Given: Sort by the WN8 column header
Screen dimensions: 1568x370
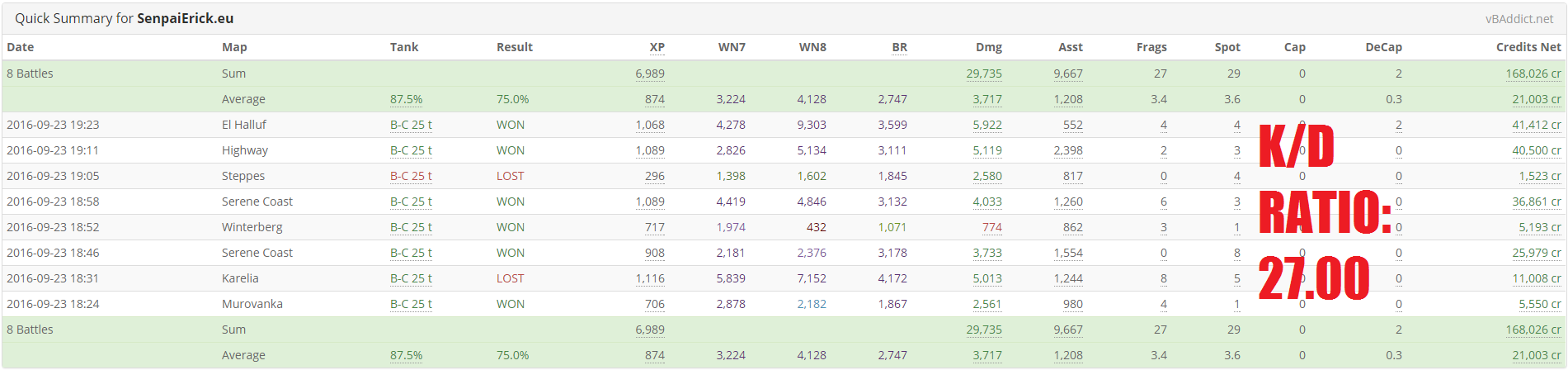Looking at the screenshot, I should (x=812, y=47).
